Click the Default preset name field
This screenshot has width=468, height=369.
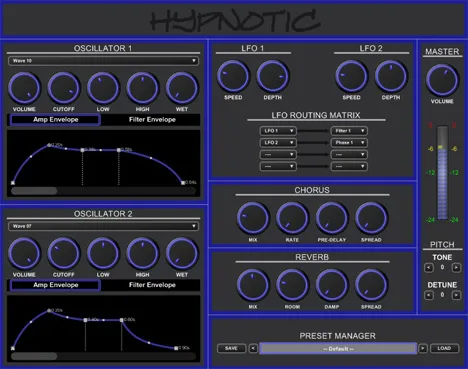click(338, 349)
